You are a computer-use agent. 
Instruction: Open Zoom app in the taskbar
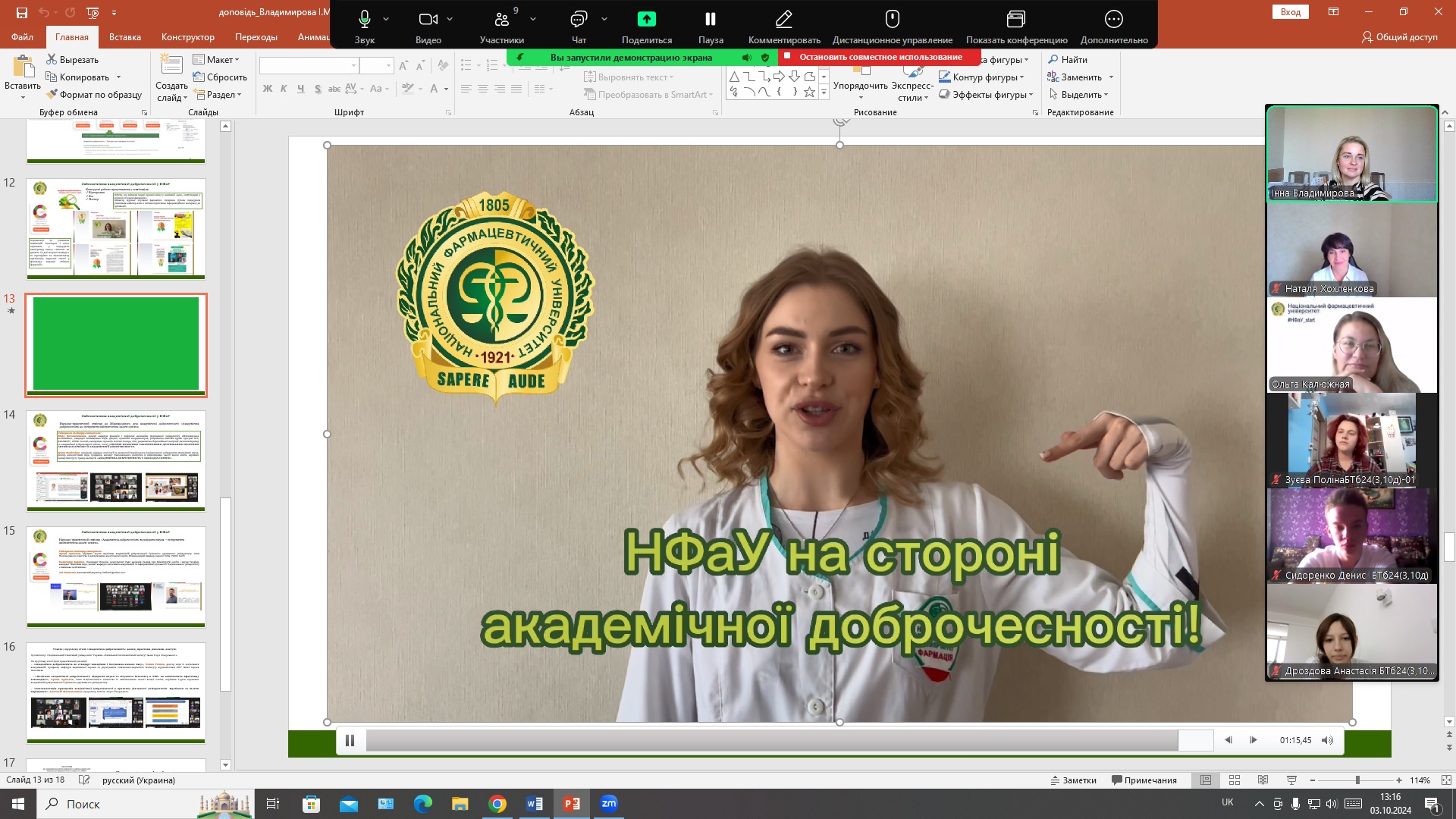click(609, 804)
